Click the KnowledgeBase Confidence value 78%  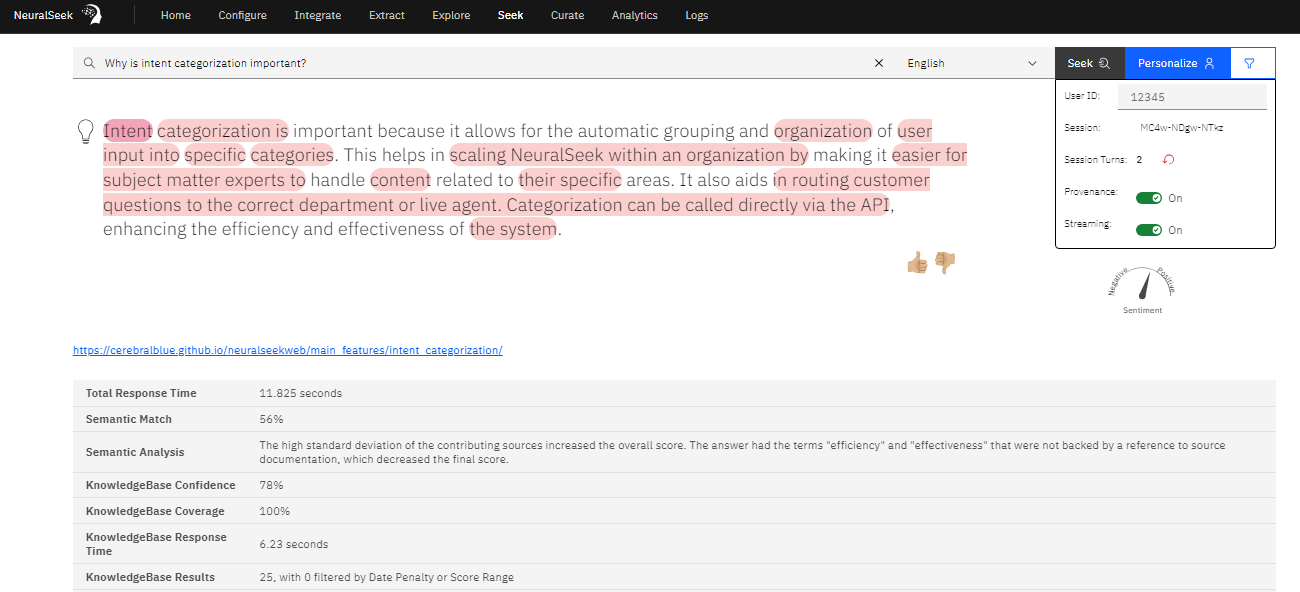click(271, 485)
